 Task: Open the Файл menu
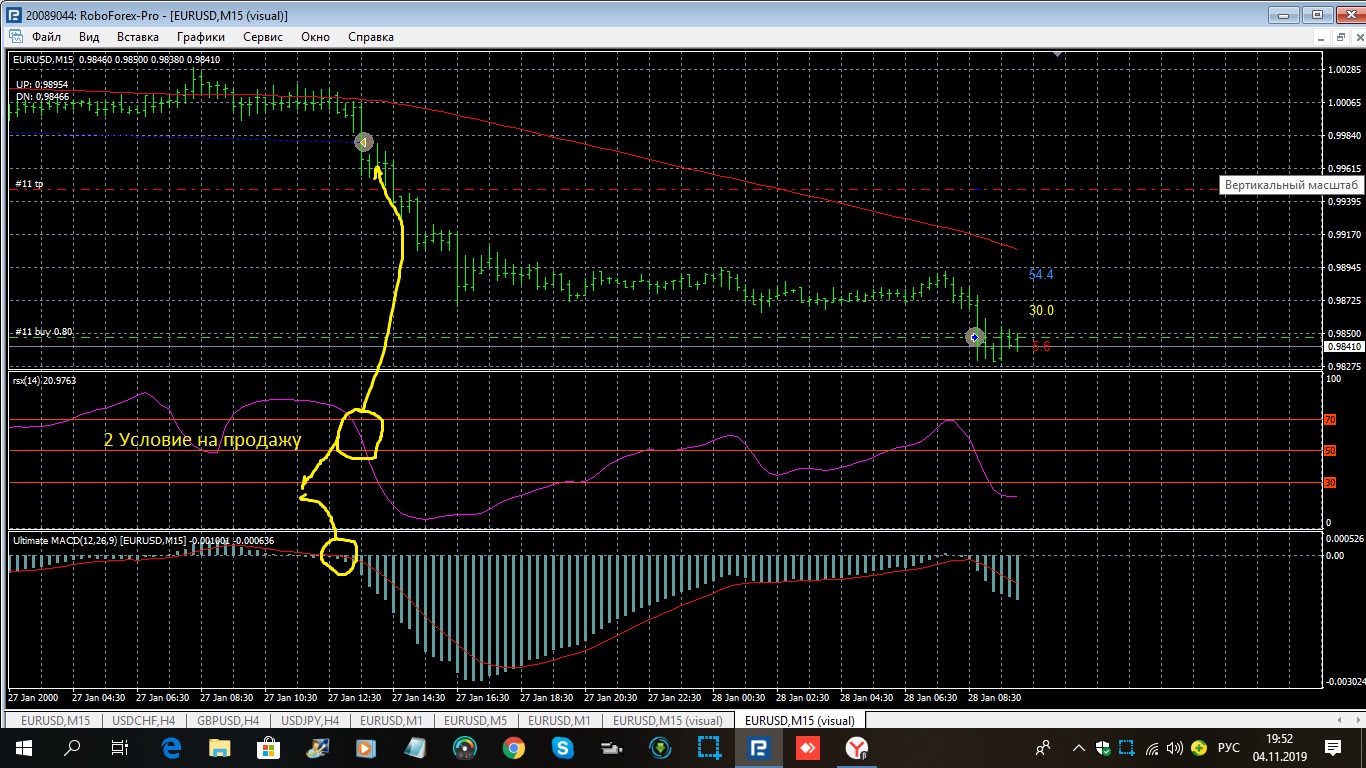(46, 37)
